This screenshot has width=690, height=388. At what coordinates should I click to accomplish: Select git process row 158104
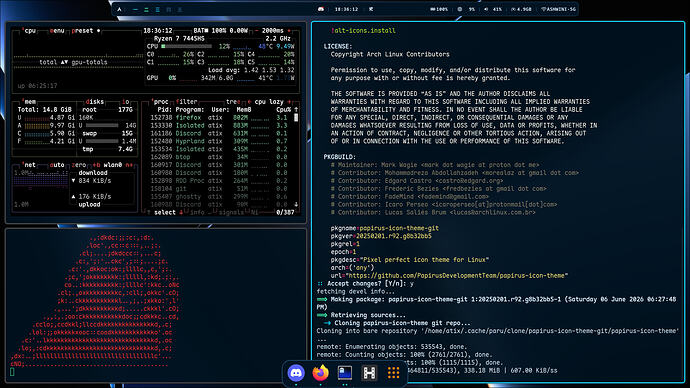pos(220,189)
